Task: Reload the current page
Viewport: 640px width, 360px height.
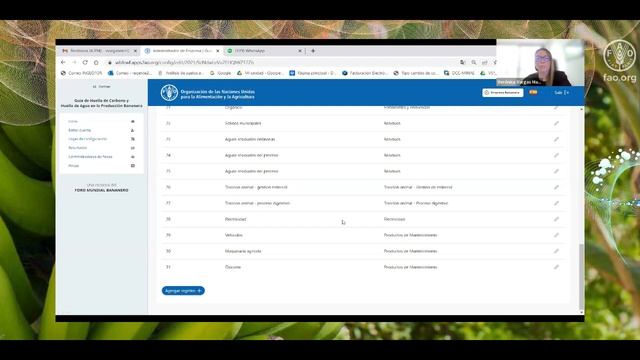Action: pos(85,62)
